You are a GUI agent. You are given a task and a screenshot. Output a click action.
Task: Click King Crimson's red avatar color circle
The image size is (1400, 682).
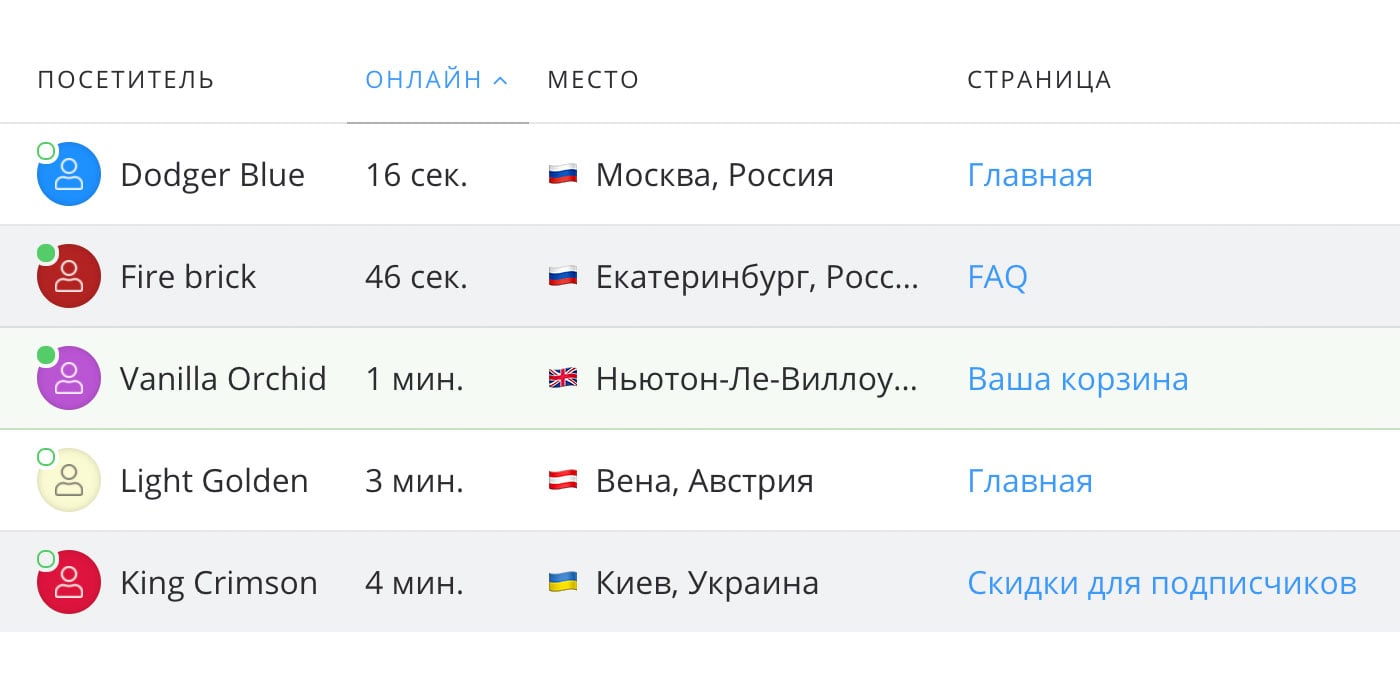coord(68,582)
